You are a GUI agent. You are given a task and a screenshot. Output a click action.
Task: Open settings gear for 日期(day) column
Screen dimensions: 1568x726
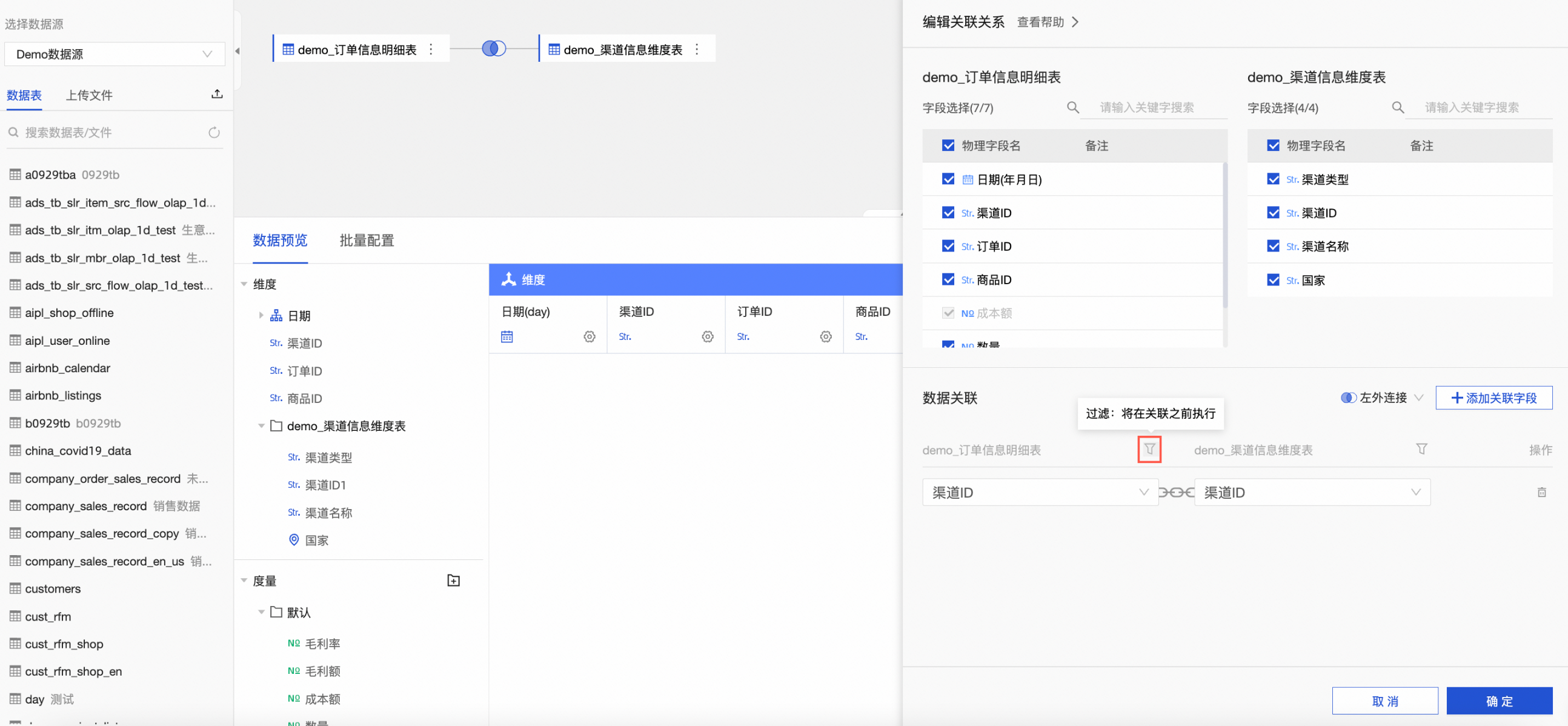[590, 336]
